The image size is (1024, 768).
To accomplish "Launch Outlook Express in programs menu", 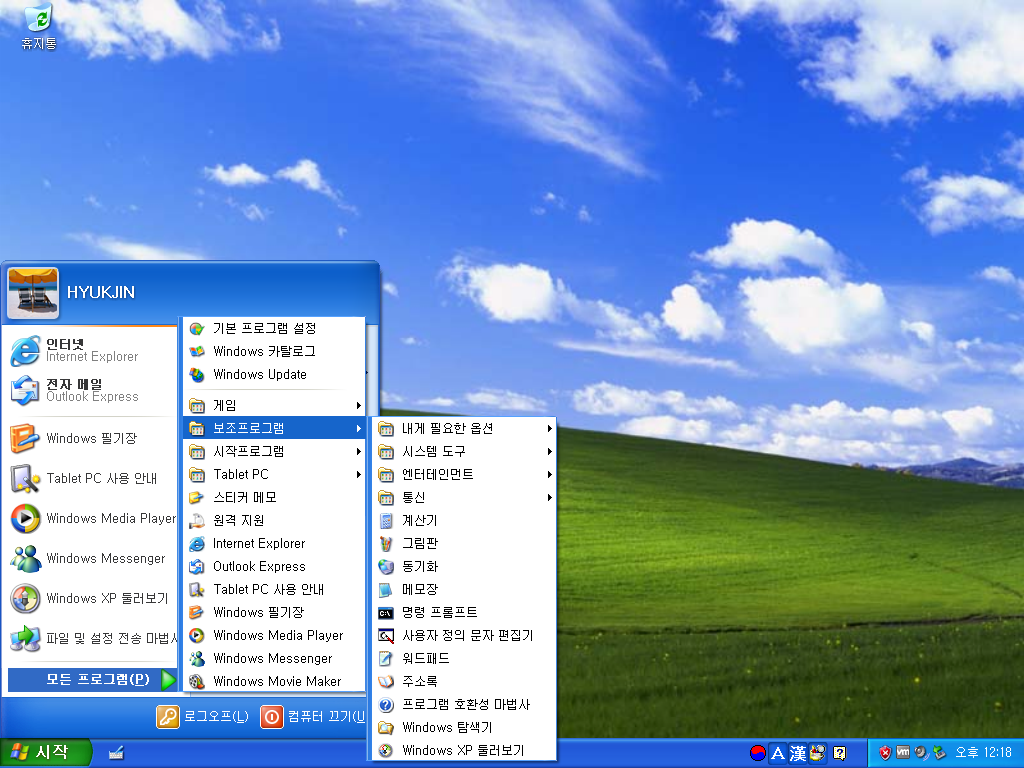I will pyautogui.click(x=274, y=566).
